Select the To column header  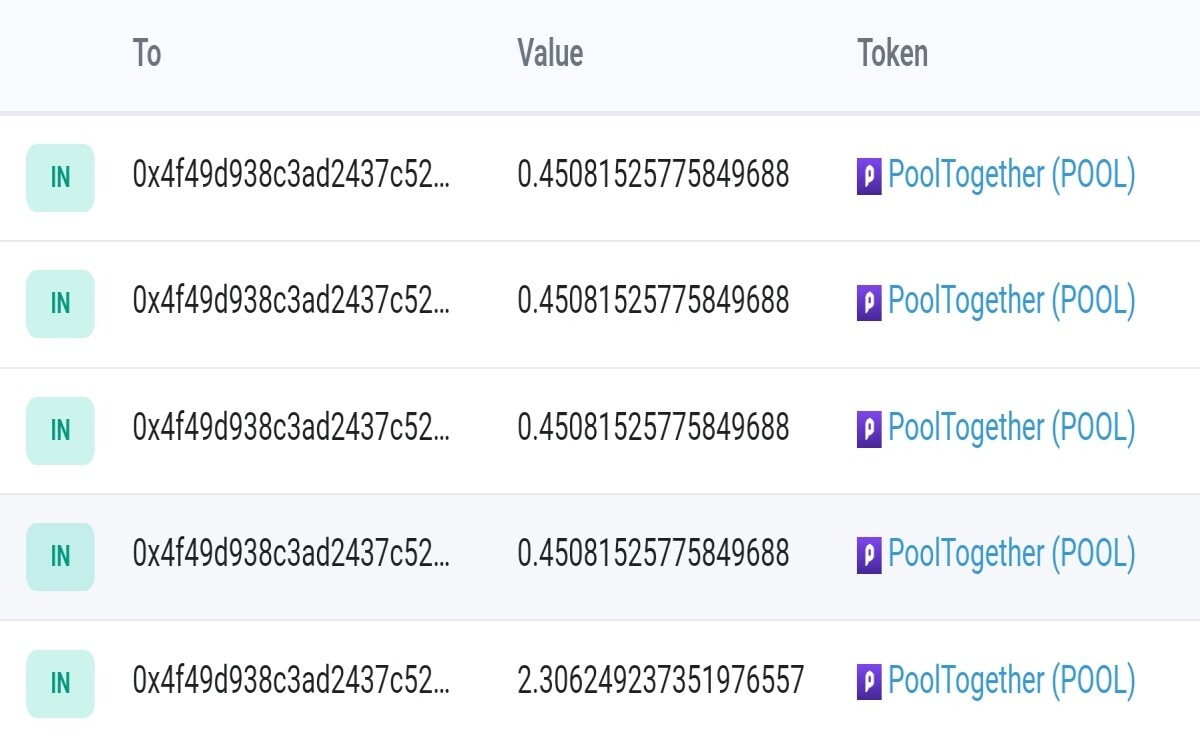pos(147,53)
